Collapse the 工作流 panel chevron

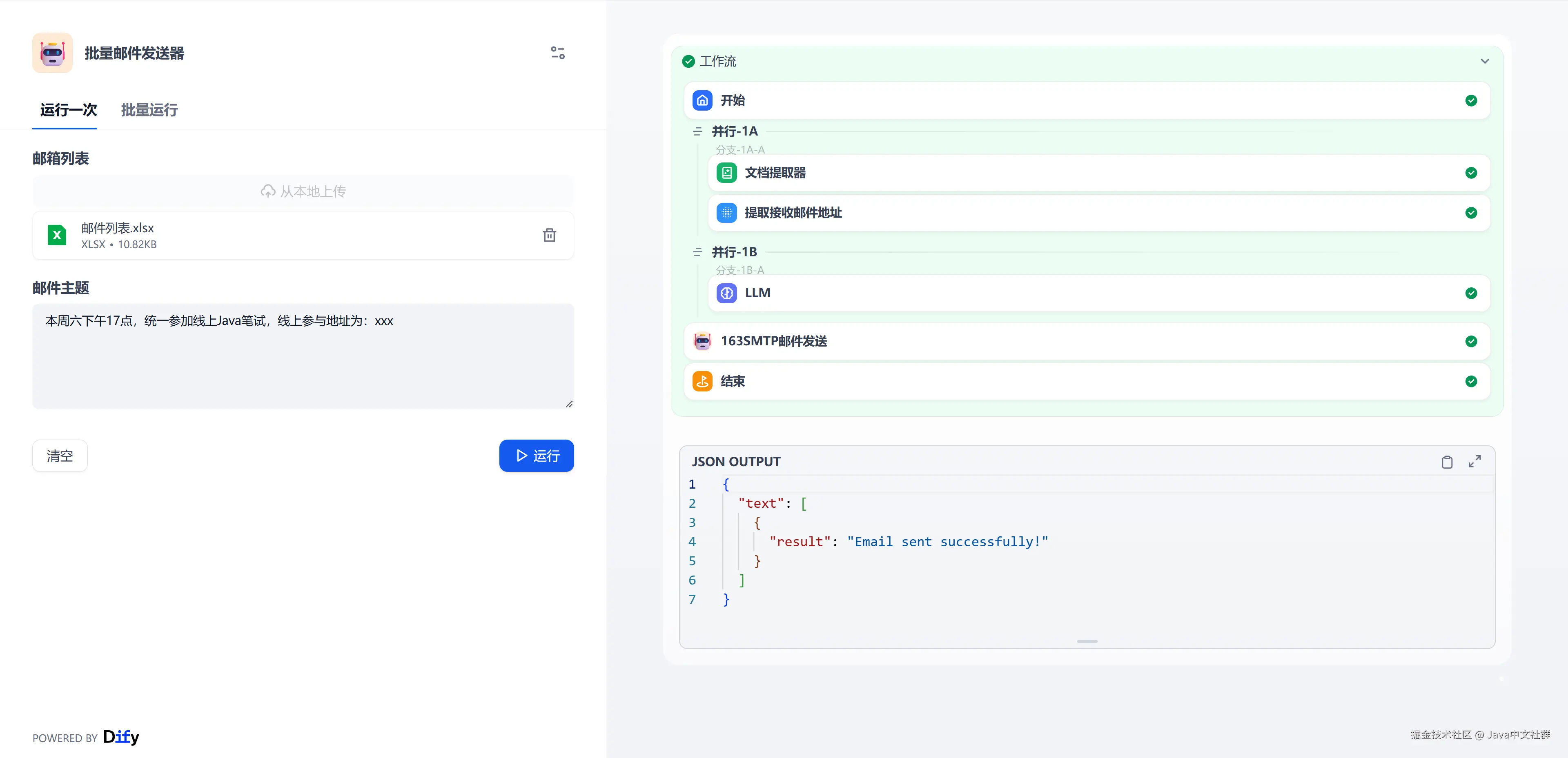[x=1485, y=62]
